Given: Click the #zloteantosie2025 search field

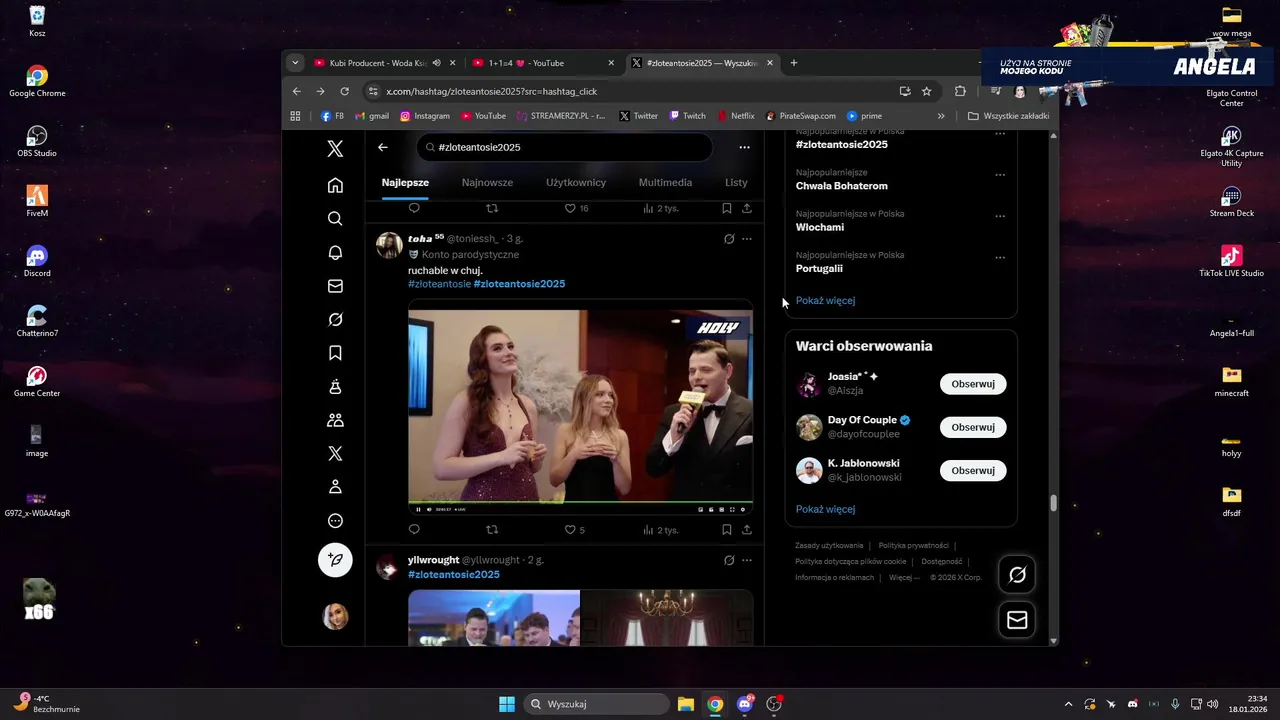Looking at the screenshot, I should point(564,147).
